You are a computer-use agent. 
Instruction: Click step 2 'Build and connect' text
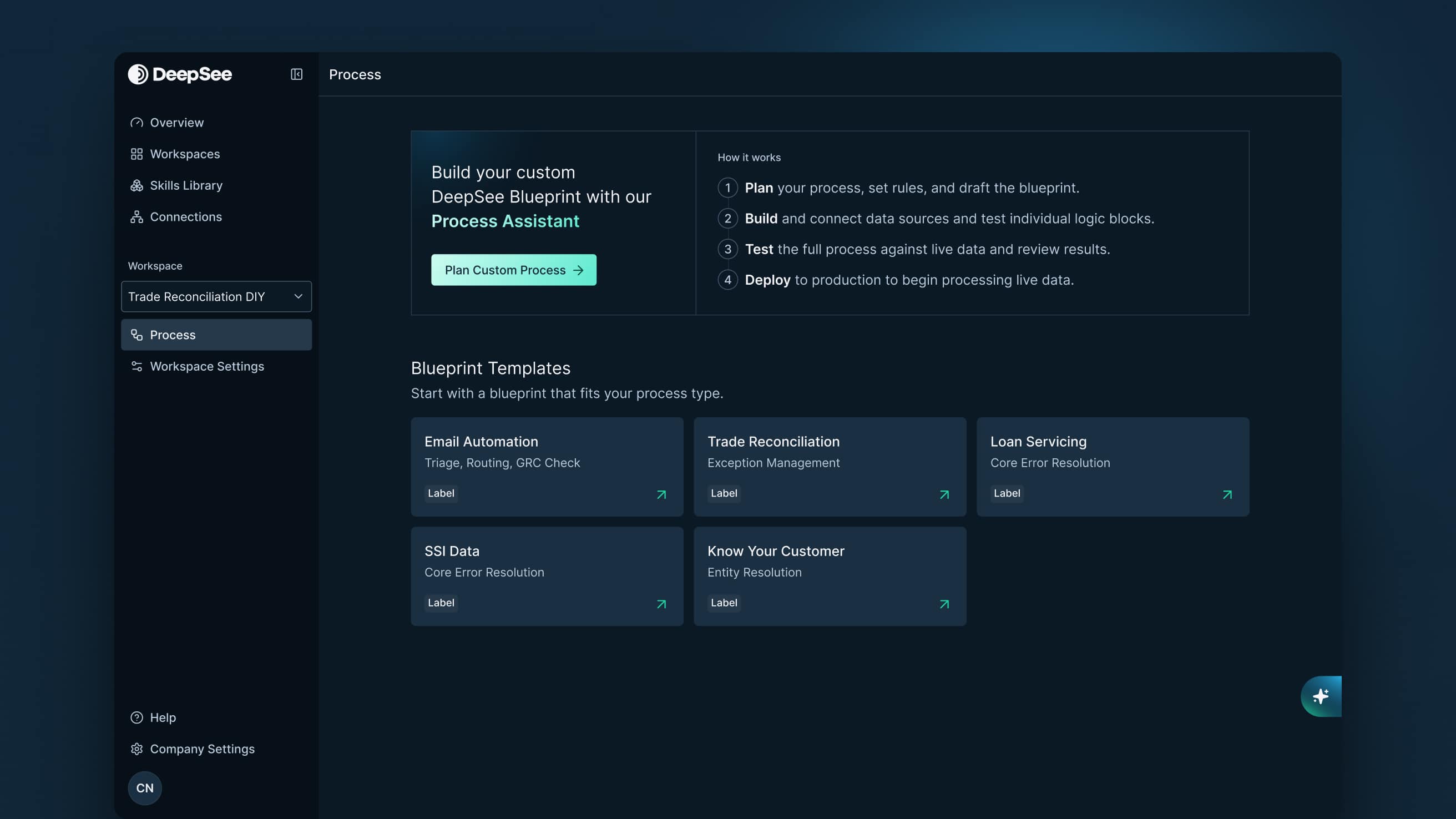pos(949,219)
